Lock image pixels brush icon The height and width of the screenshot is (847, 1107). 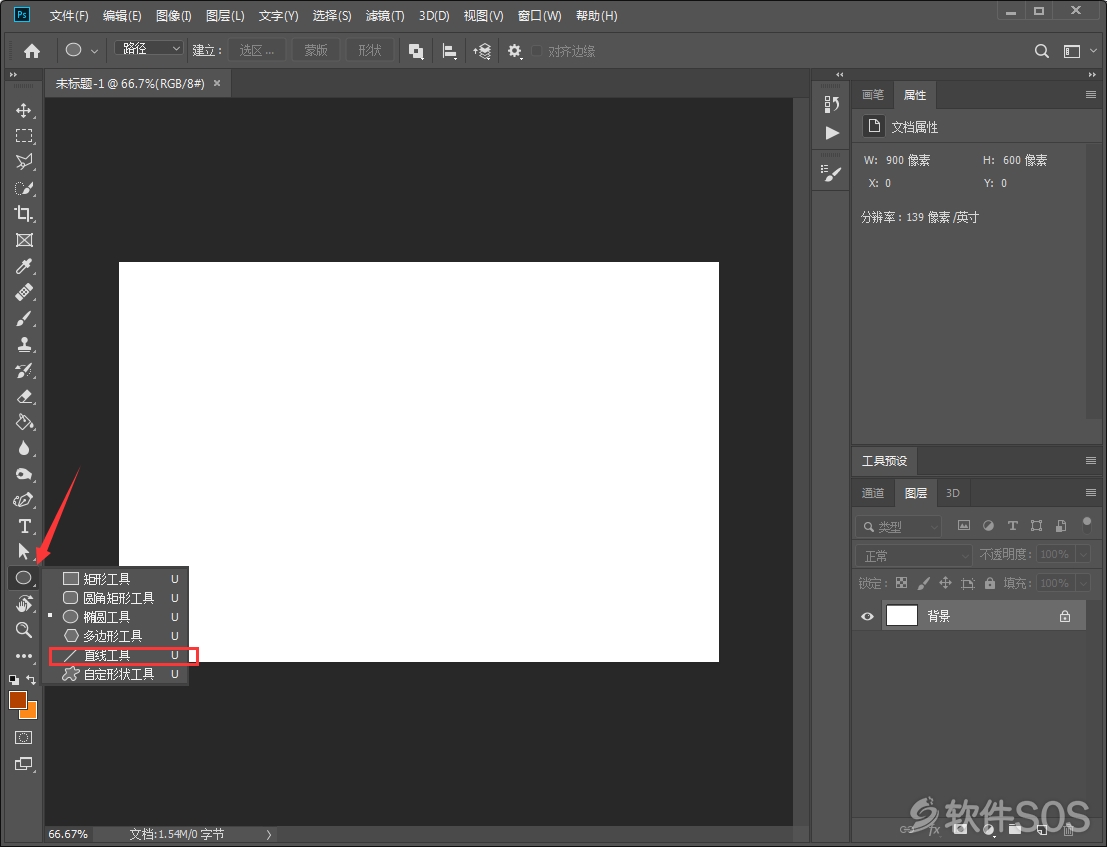(923, 583)
